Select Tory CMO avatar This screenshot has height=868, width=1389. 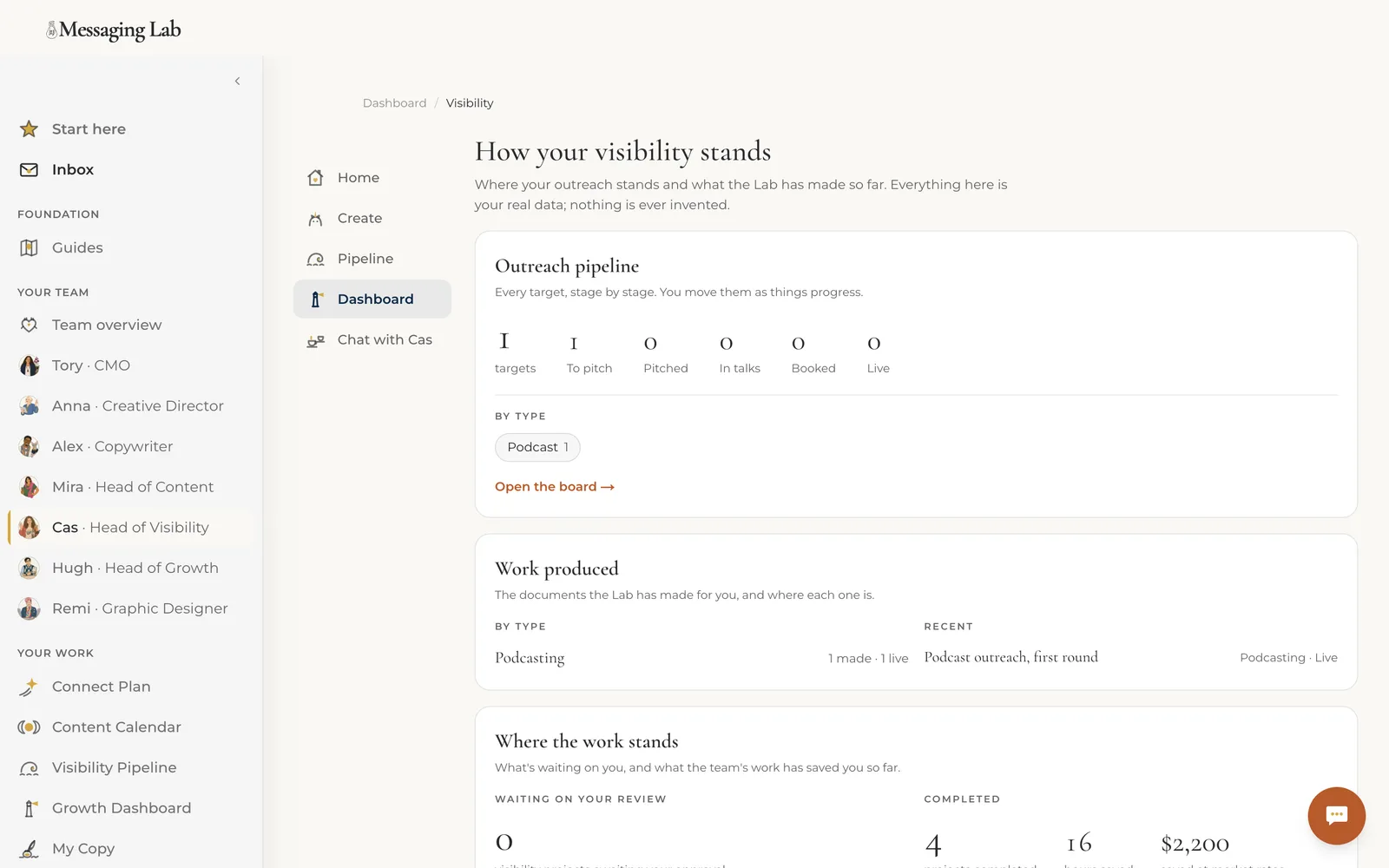point(29,365)
